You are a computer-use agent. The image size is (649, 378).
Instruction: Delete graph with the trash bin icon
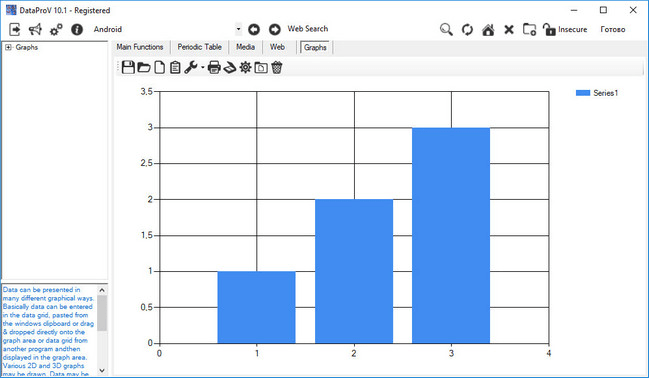tap(277, 67)
